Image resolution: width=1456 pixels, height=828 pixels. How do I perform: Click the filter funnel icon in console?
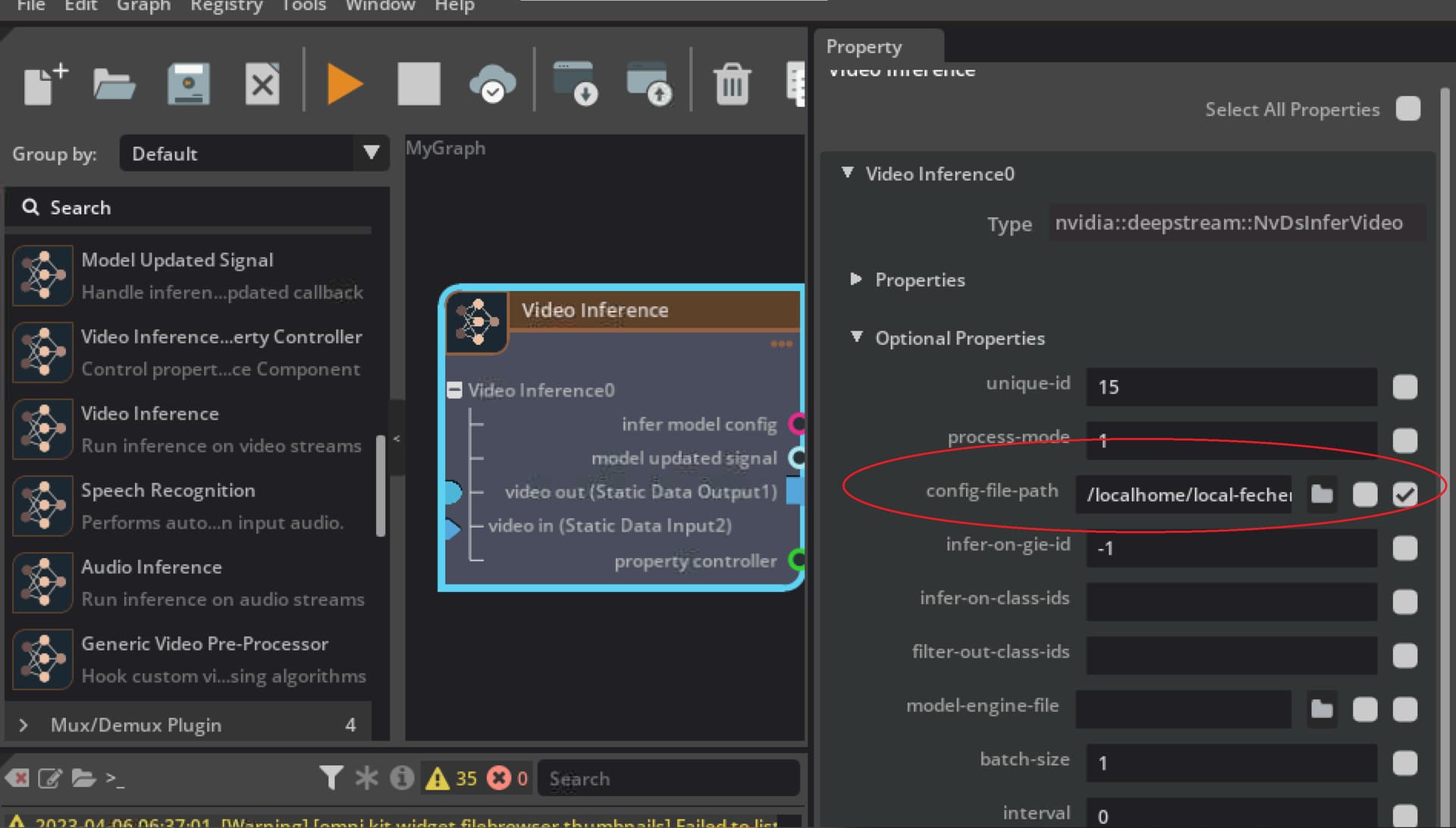[x=331, y=777]
